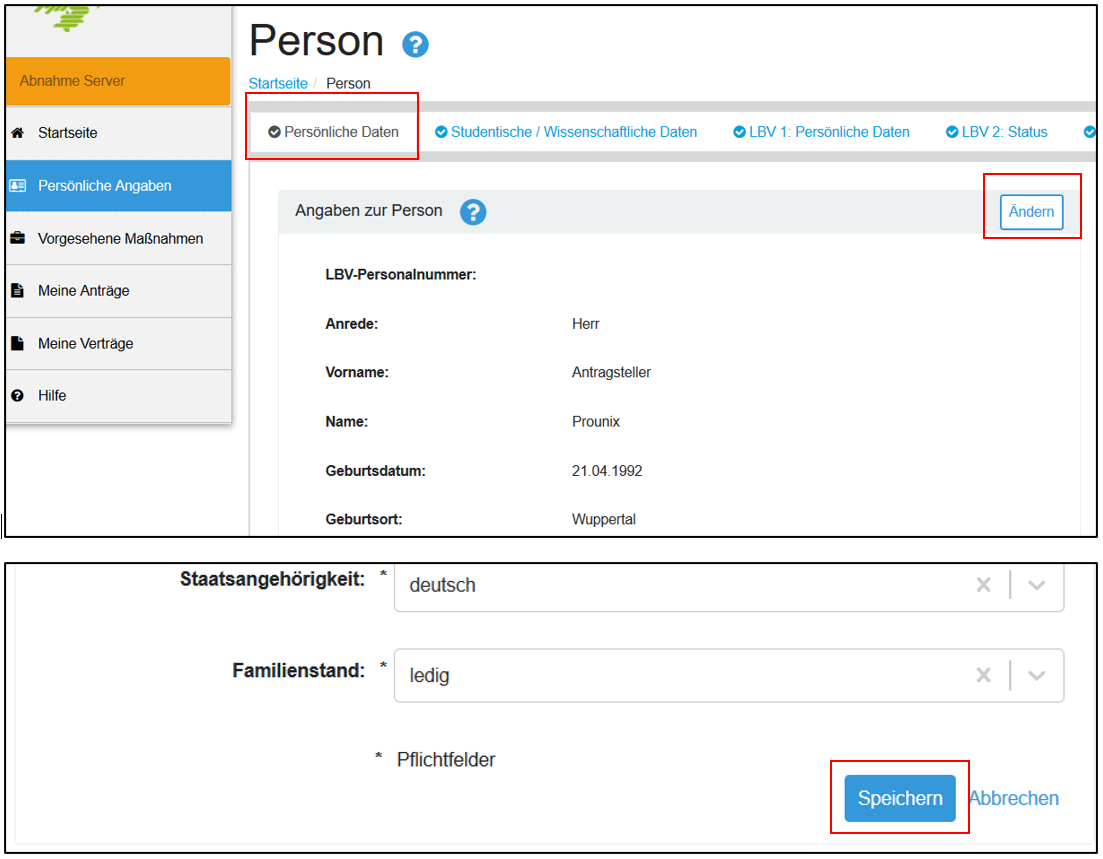This screenshot has width=1103, height=859.
Task: Save the form with Speichern
Action: click(x=899, y=798)
